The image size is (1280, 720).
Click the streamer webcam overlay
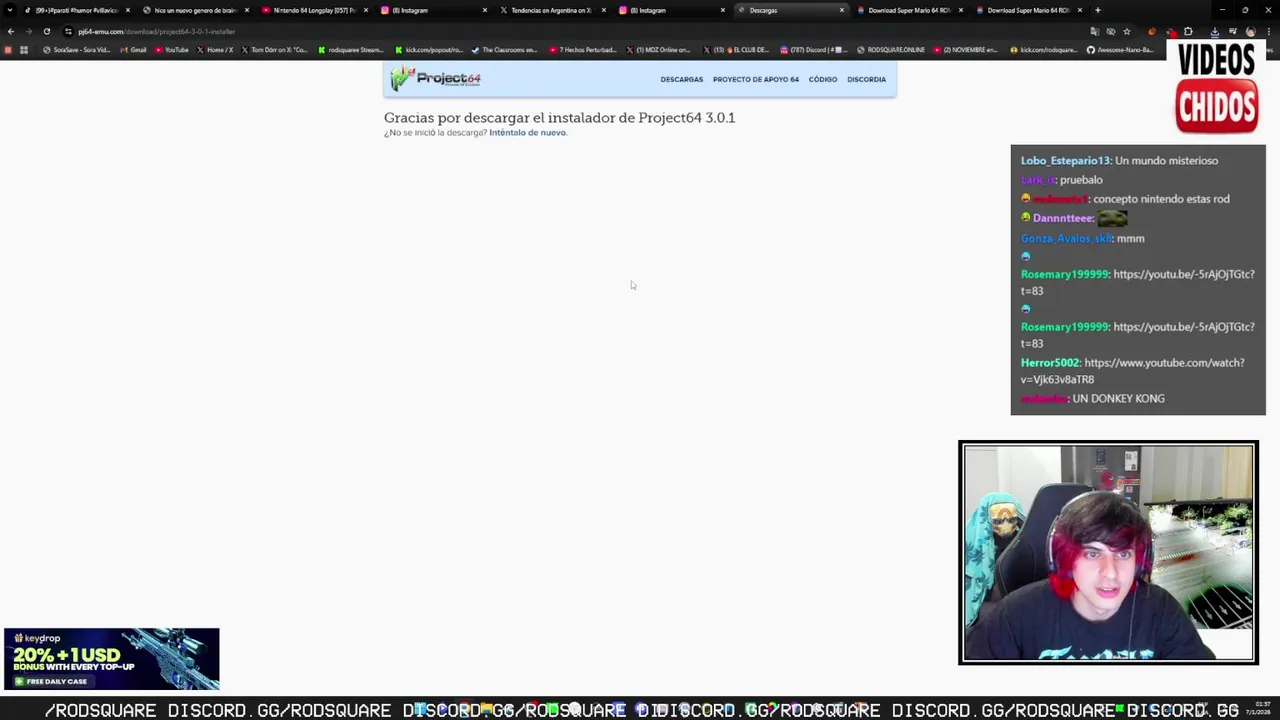(x=1108, y=552)
